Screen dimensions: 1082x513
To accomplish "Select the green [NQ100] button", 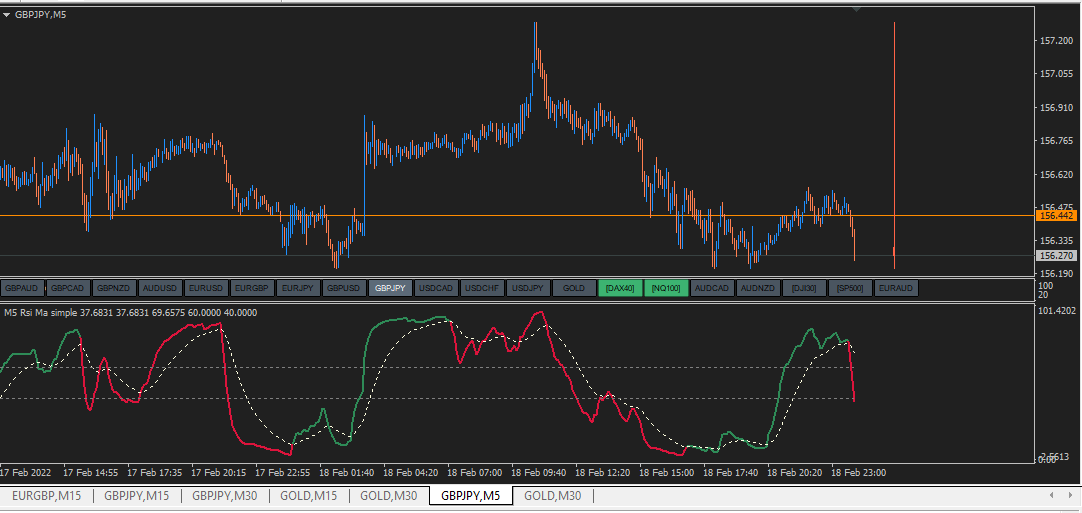I will pos(666,288).
